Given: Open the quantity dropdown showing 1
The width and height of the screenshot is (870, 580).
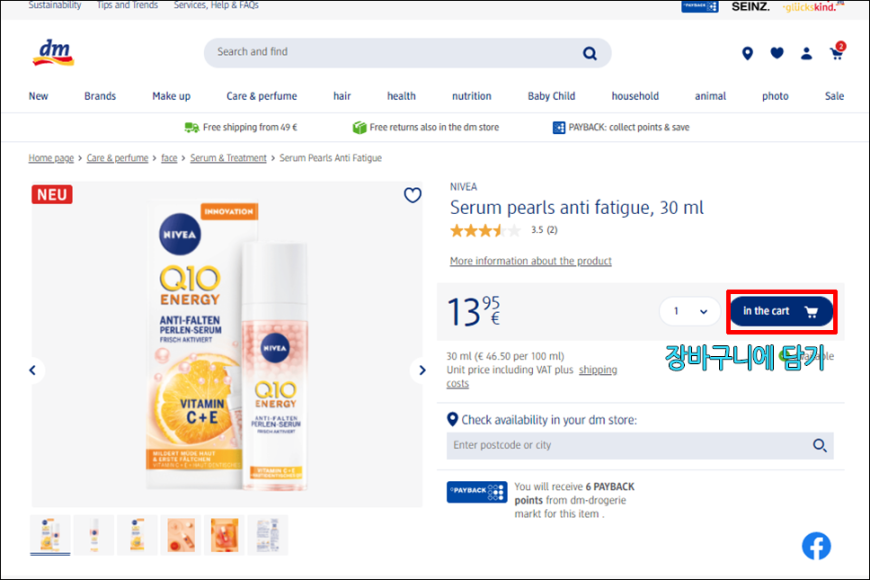Looking at the screenshot, I should tap(690, 311).
